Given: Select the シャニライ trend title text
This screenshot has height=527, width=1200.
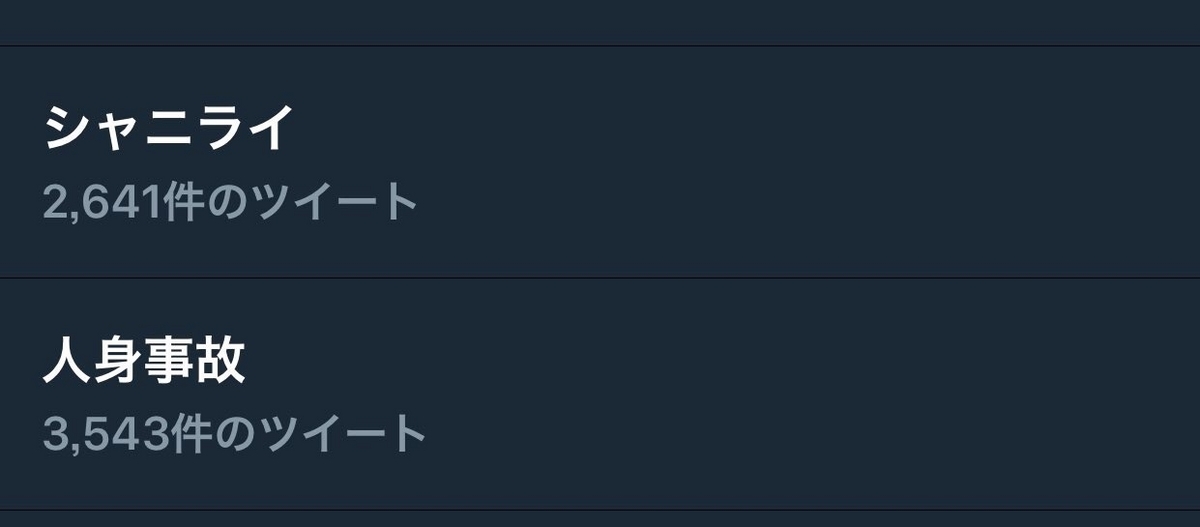Looking at the screenshot, I should click(x=169, y=128).
